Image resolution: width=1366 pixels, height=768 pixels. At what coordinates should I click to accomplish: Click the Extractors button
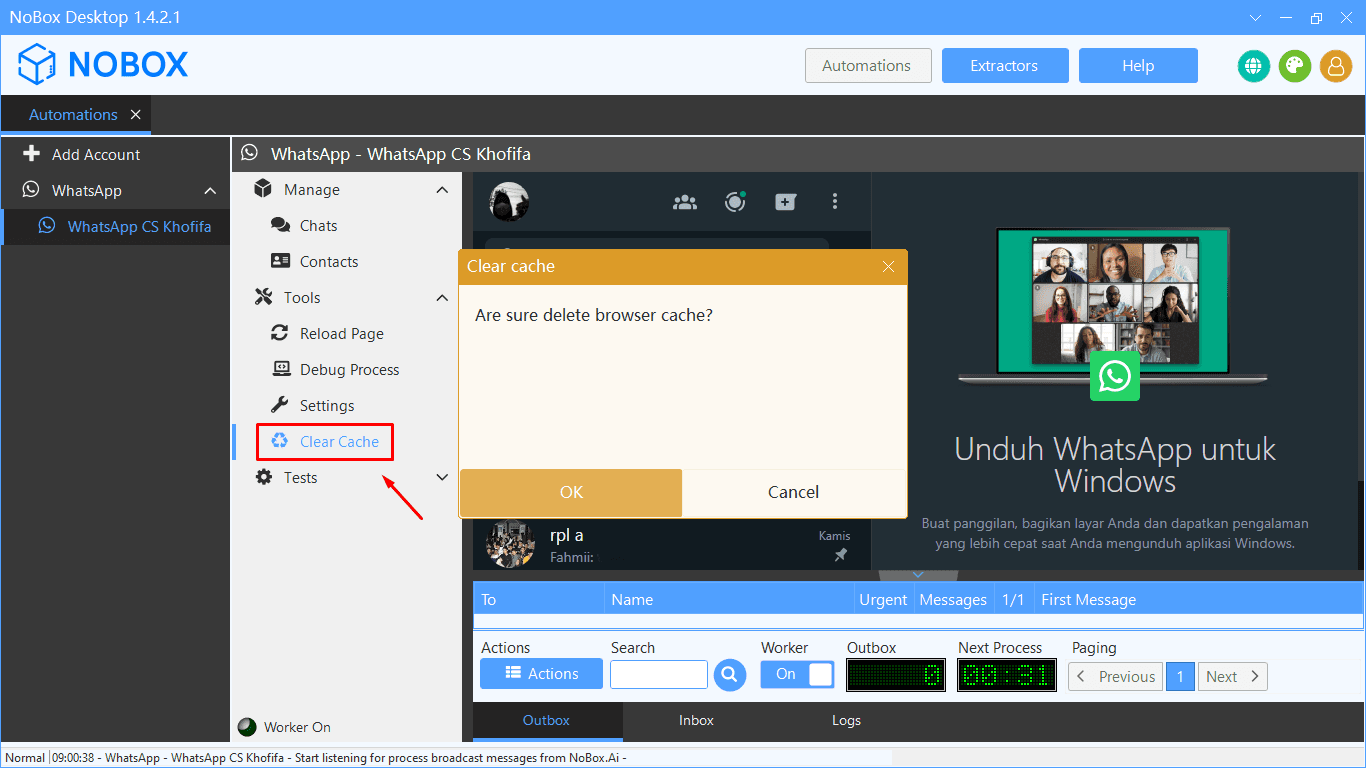(x=1004, y=65)
